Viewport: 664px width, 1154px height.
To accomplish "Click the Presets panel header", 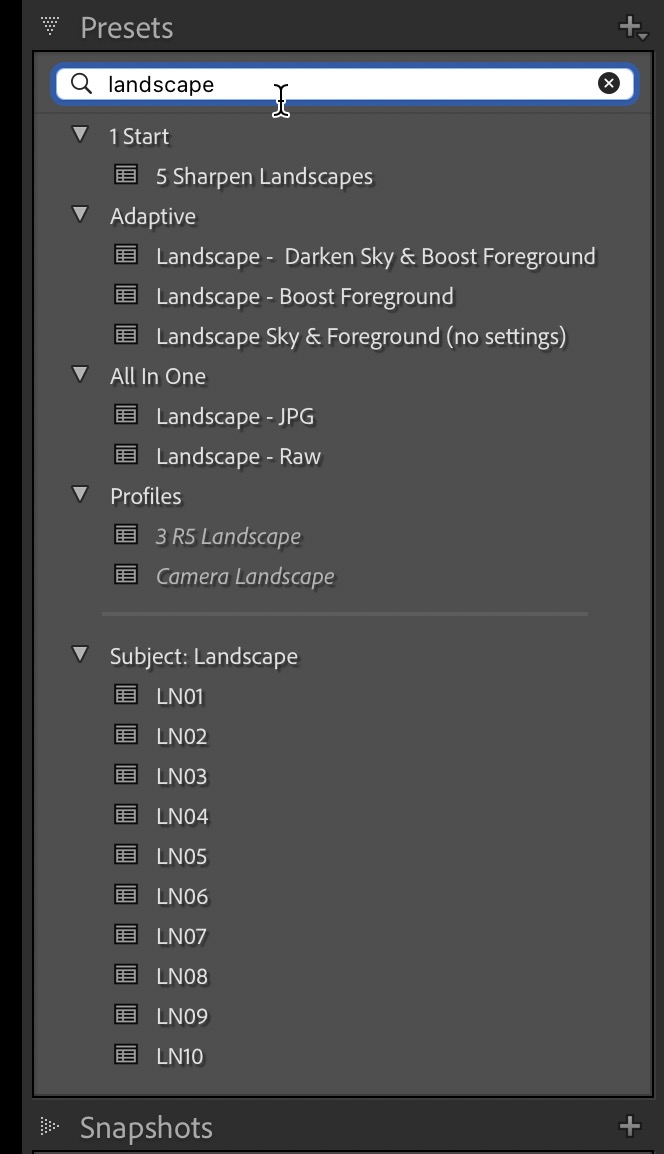I will (x=126, y=27).
